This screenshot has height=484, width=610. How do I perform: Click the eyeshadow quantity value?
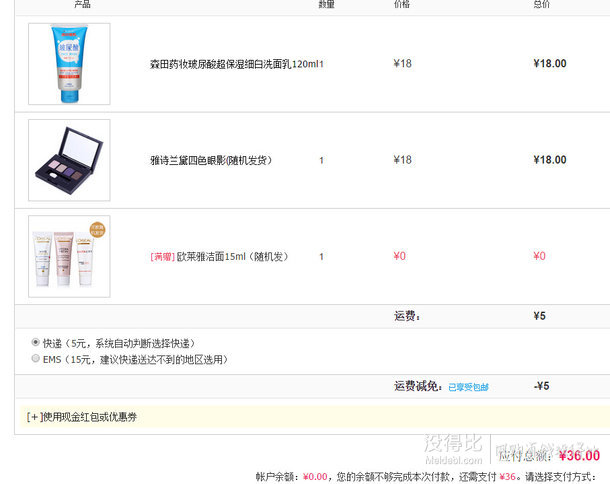[321, 160]
